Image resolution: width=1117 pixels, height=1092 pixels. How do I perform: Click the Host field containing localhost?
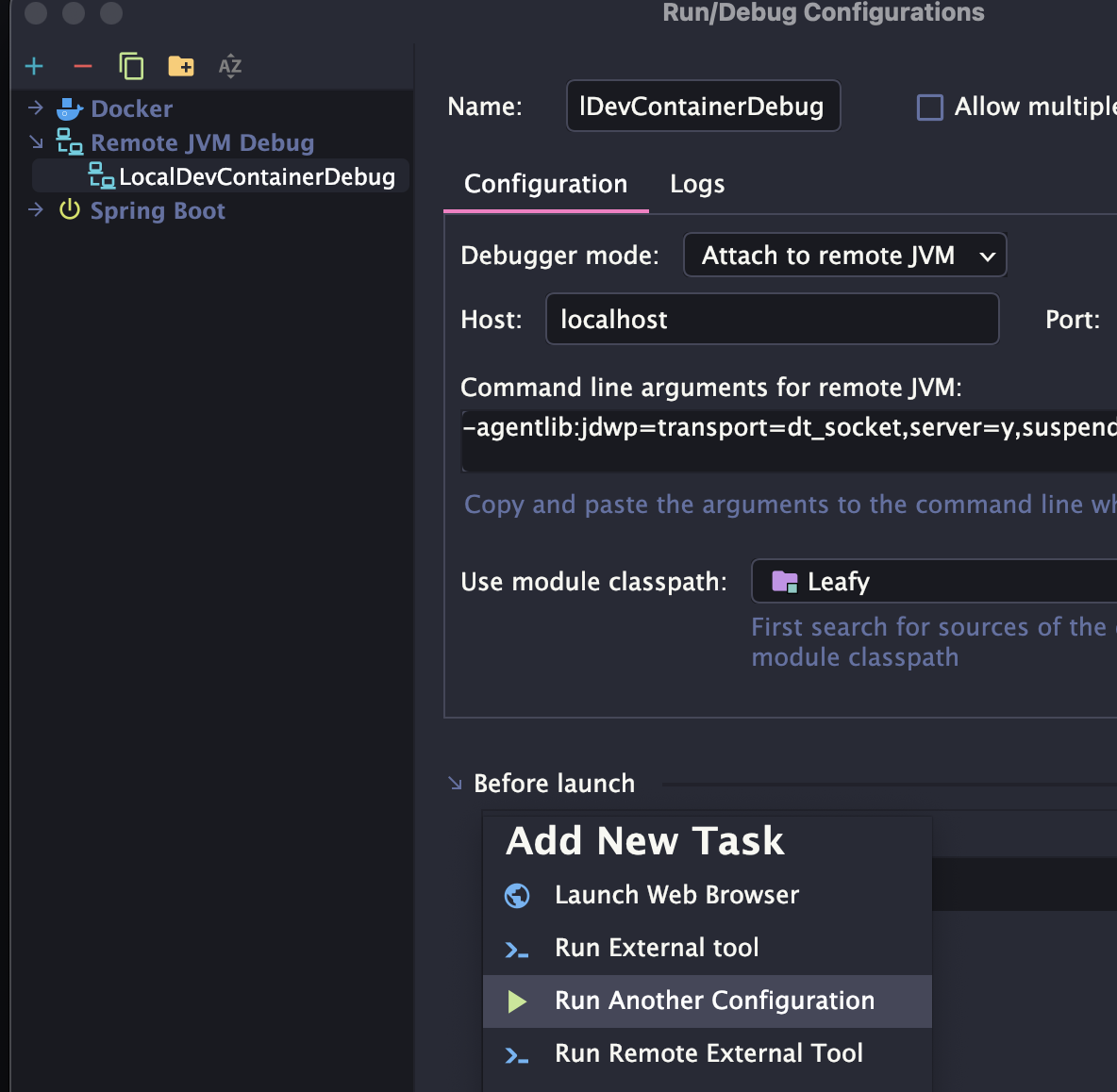coord(773,319)
